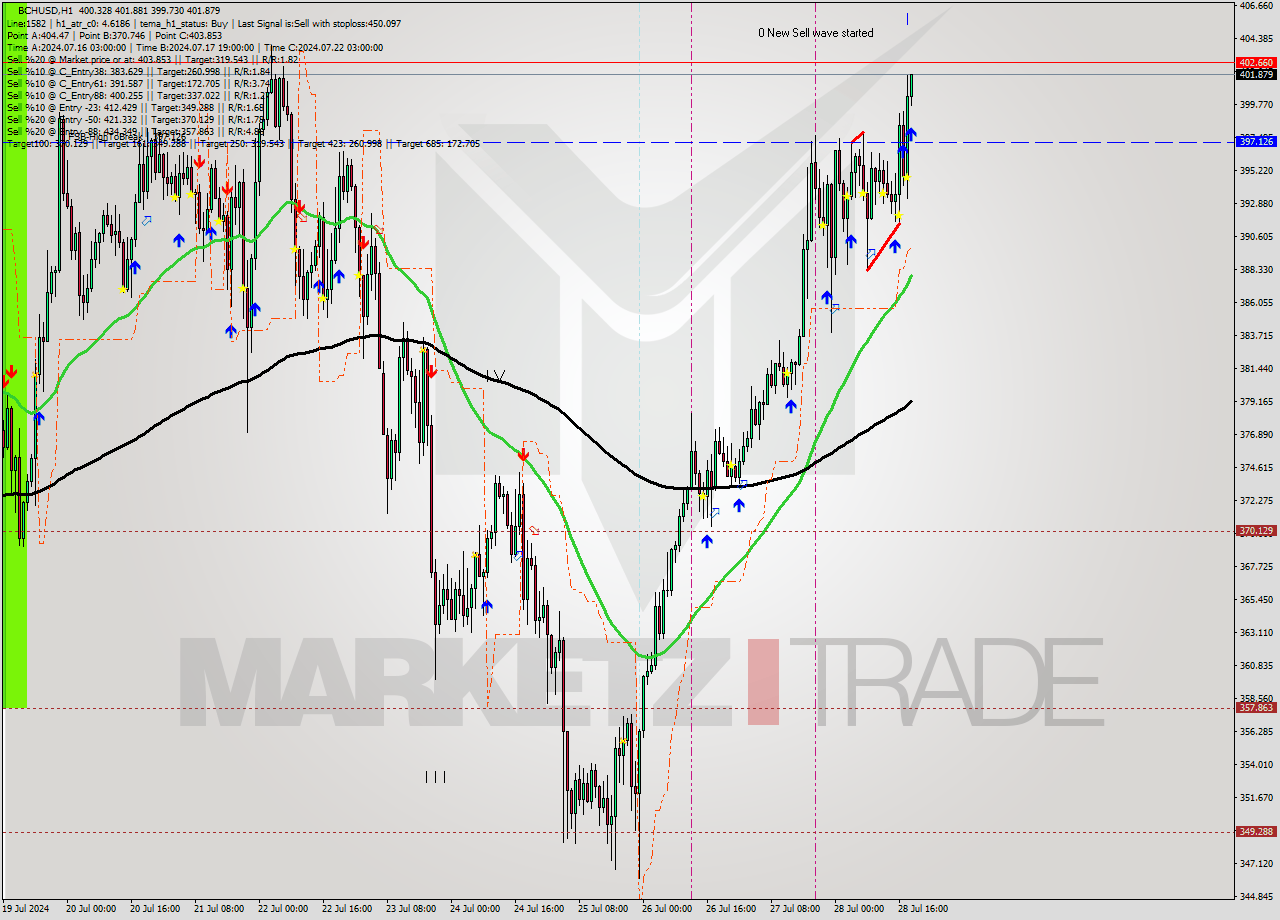Click the 363.110 price axis label
1280x920 pixels.
coord(1256,633)
